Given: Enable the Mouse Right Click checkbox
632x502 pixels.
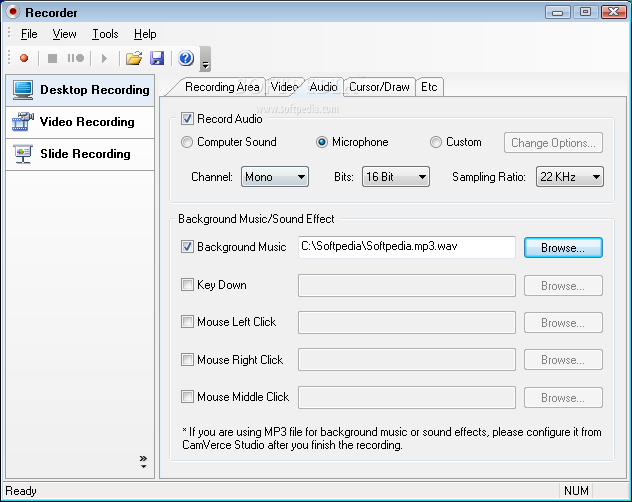Looking at the screenshot, I should coord(187,359).
